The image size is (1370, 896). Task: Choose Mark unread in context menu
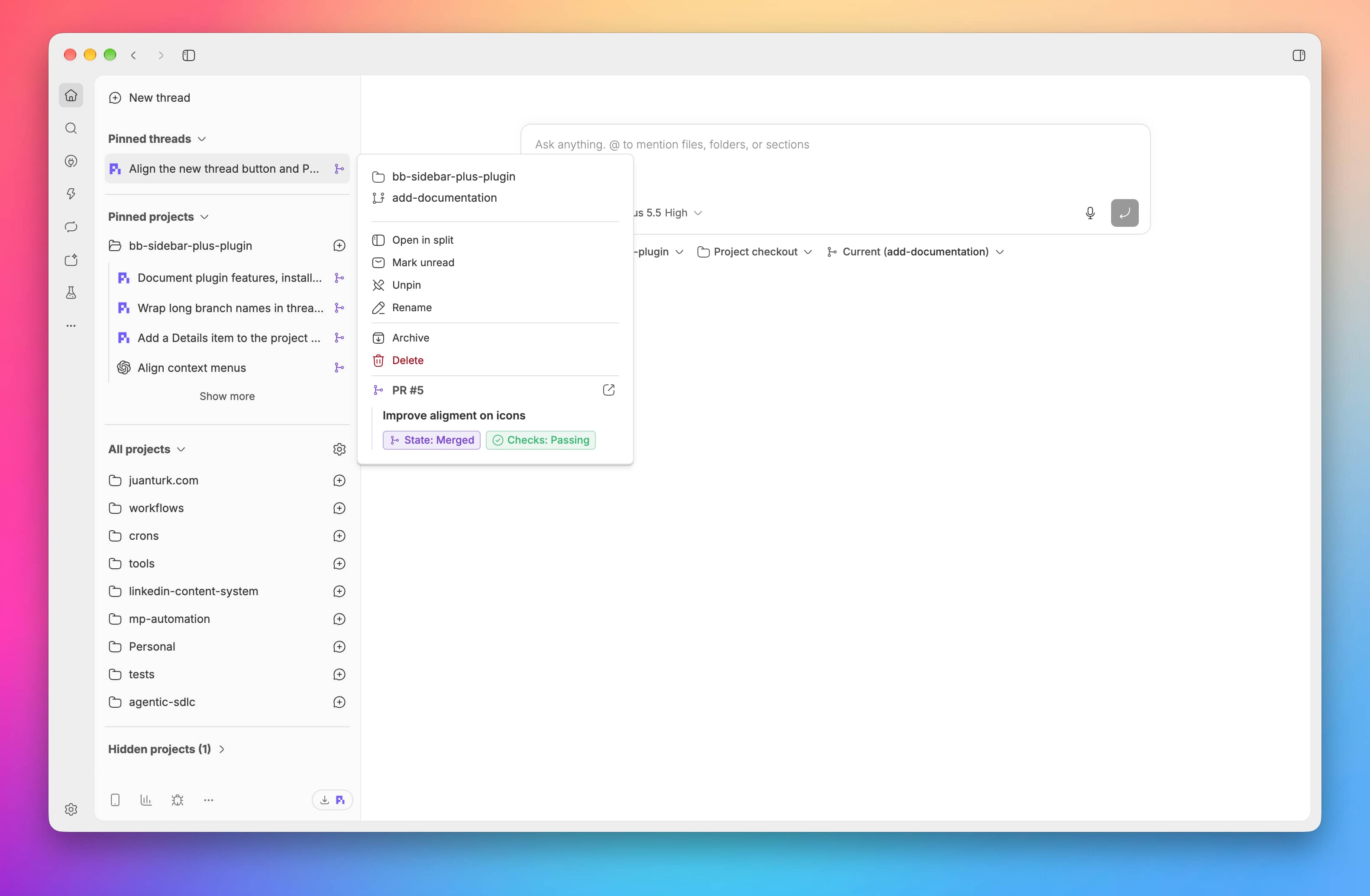(x=495, y=262)
